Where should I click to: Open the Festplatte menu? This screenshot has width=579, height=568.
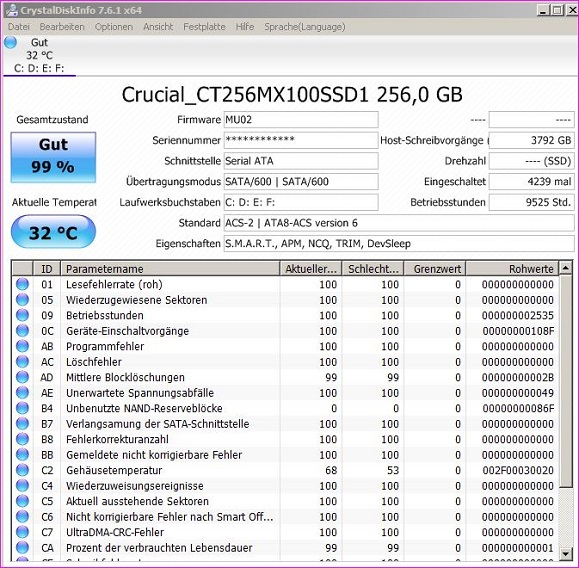[204, 27]
